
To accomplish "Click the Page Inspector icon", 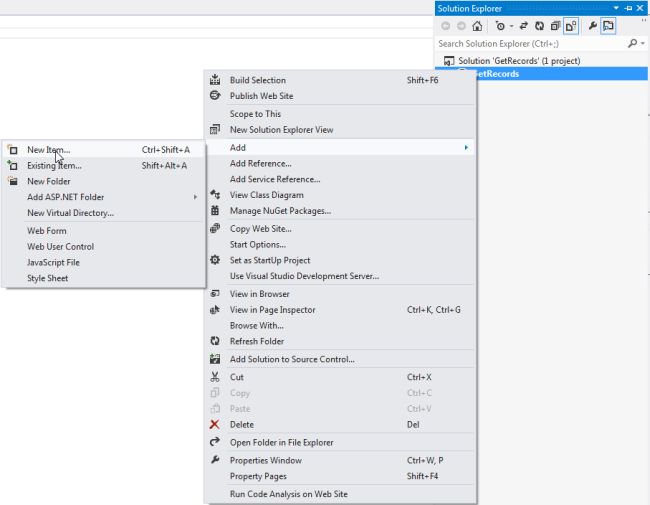I will [x=215, y=309].
